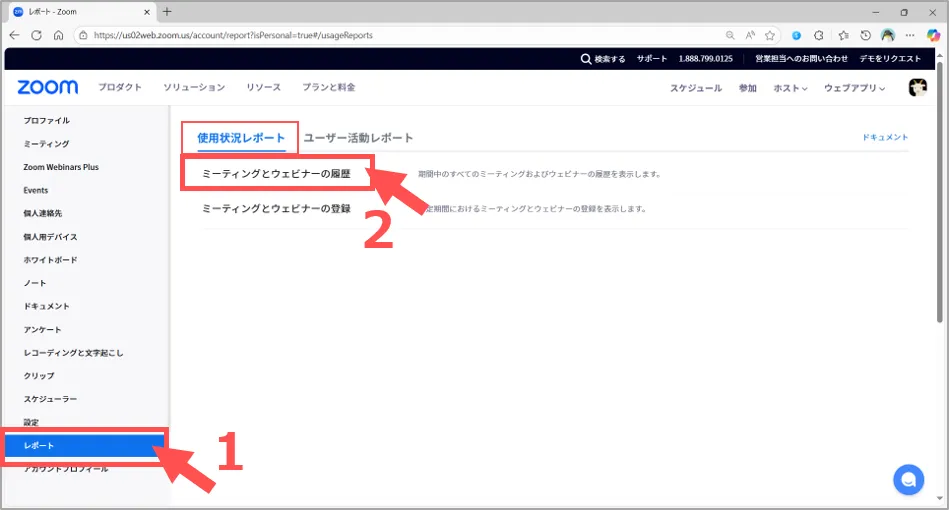Select the 使用状況レポート tab

[241, 138]
